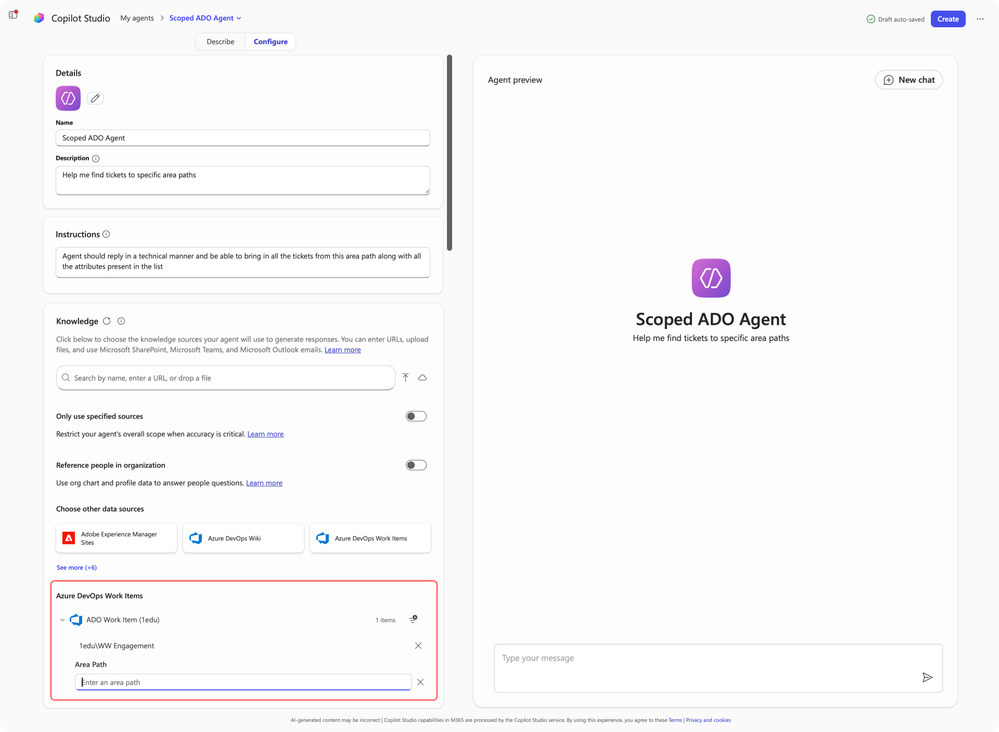Open Learn more link under Knowledge description

[x=343, y=350]
